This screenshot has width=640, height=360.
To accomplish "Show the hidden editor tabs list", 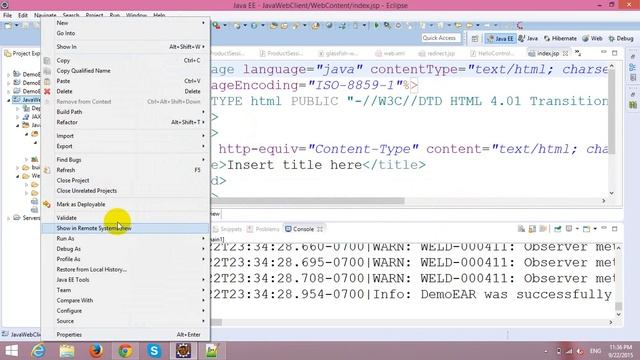I will pos(578,53).
